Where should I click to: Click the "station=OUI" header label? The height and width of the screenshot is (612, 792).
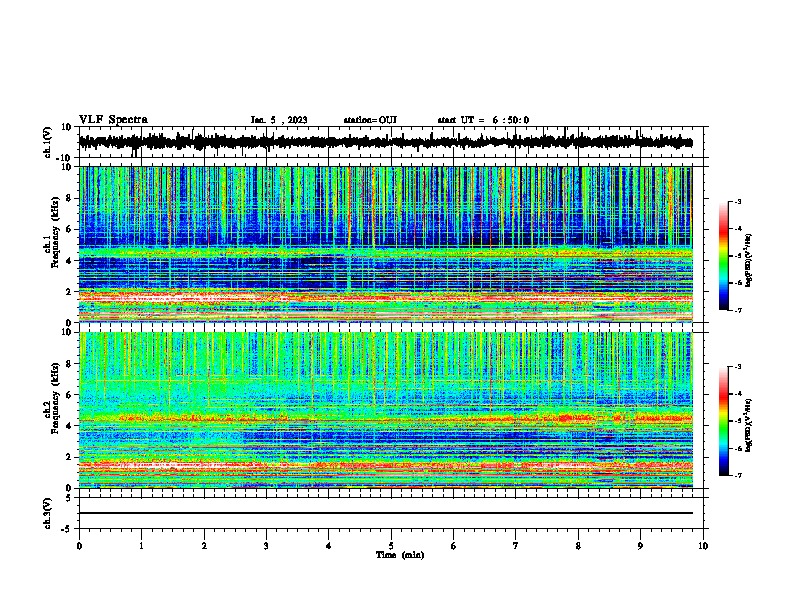coord(370,120)
